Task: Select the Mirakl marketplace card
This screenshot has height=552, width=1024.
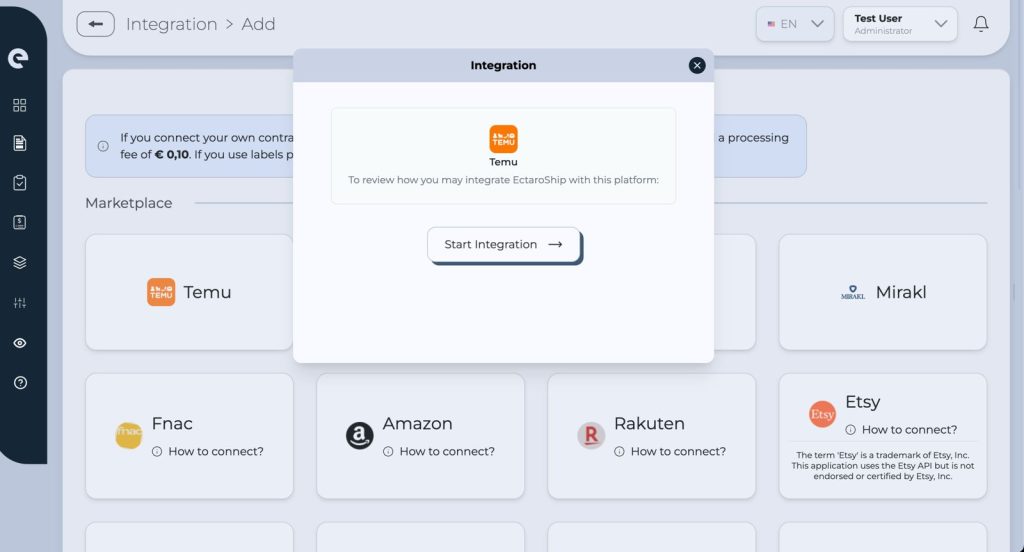Action: [x=883, y=292]
